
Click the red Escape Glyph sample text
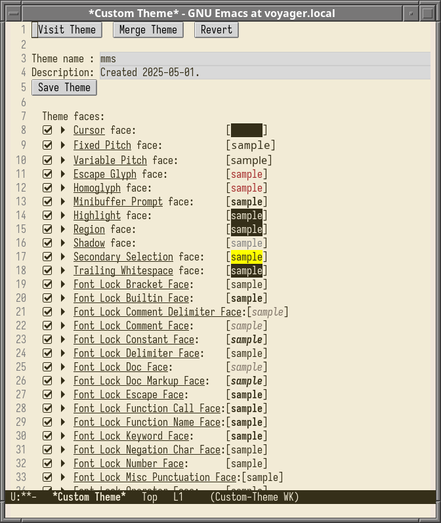(247, 174)
